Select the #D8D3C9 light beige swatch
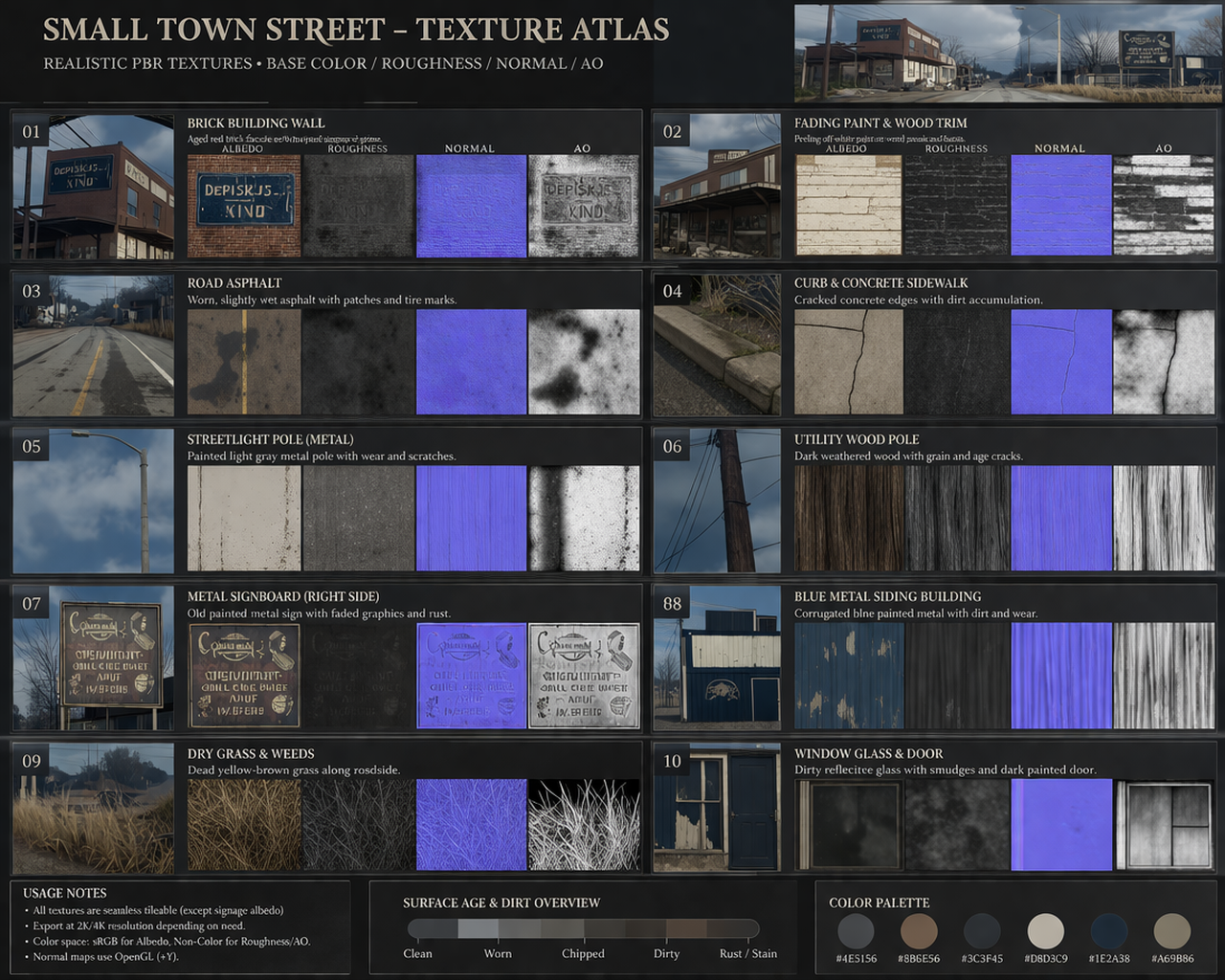 [x=1045, y=930]
